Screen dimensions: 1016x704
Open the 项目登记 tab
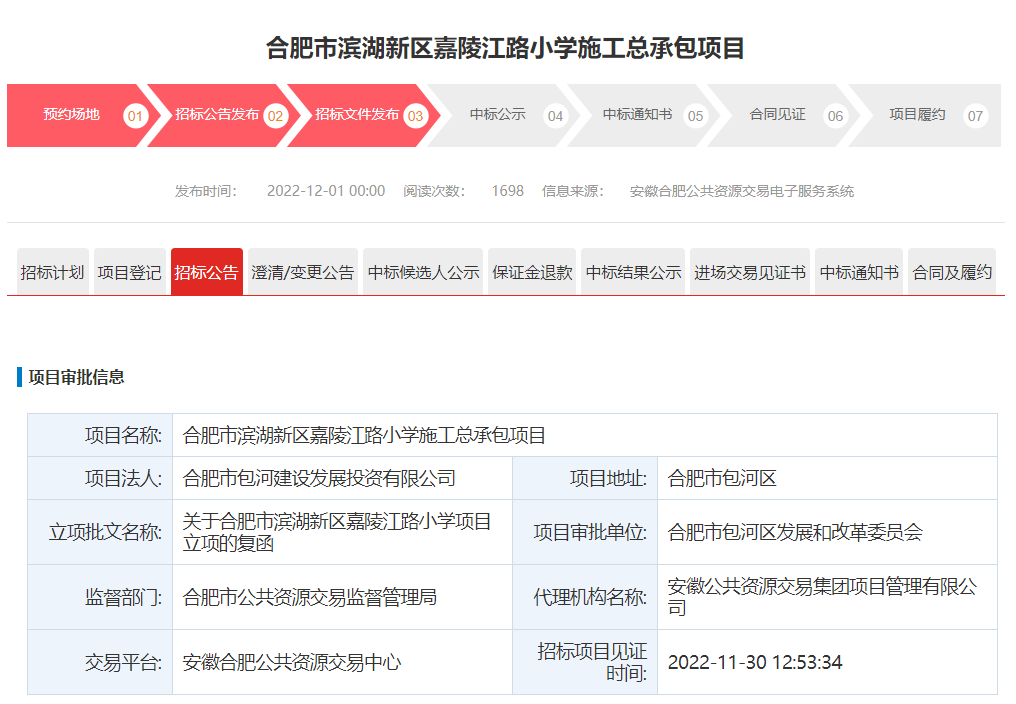pos(130,272)
